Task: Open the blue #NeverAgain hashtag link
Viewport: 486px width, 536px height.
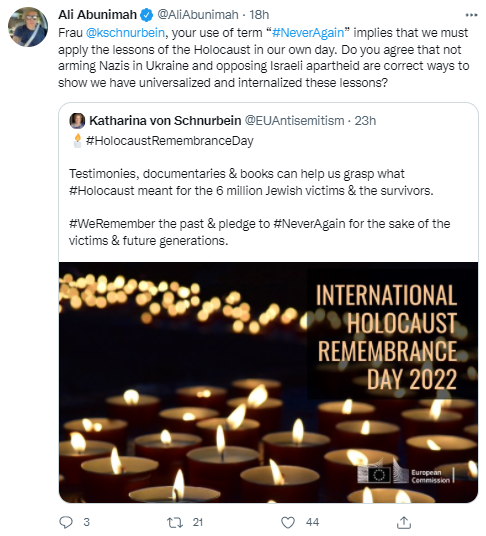Action: [308, 33]
